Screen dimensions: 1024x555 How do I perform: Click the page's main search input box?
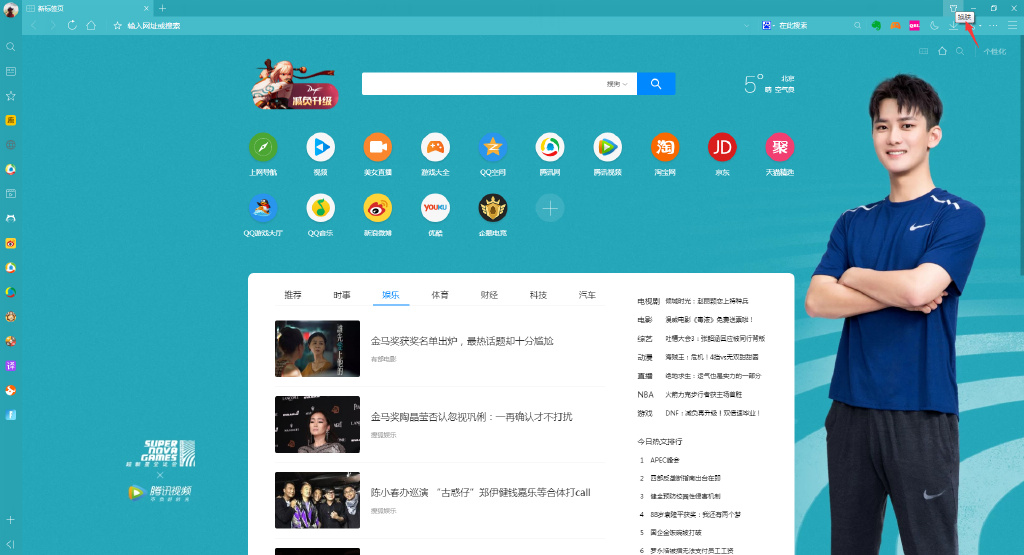(483, 84)
